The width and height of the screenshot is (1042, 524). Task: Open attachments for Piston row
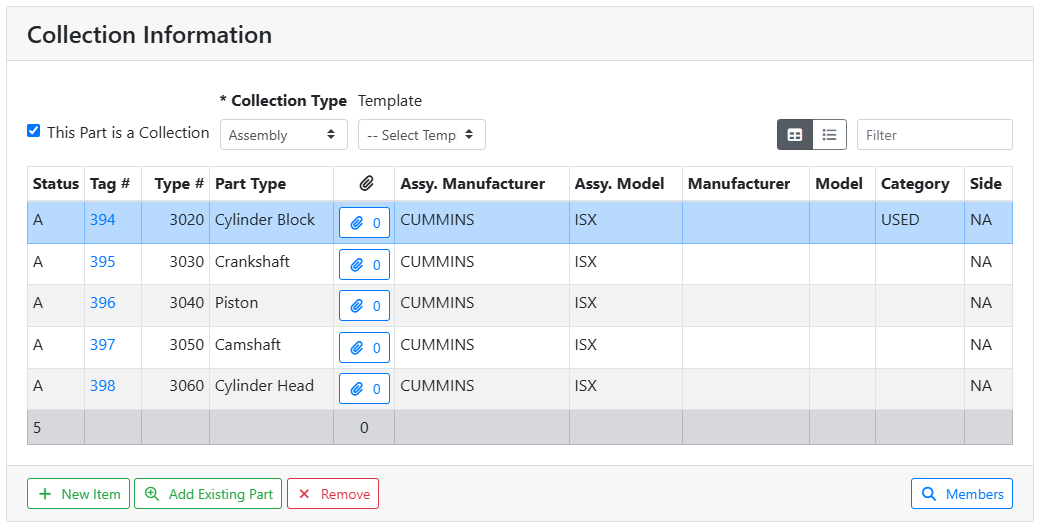[364, 306]
